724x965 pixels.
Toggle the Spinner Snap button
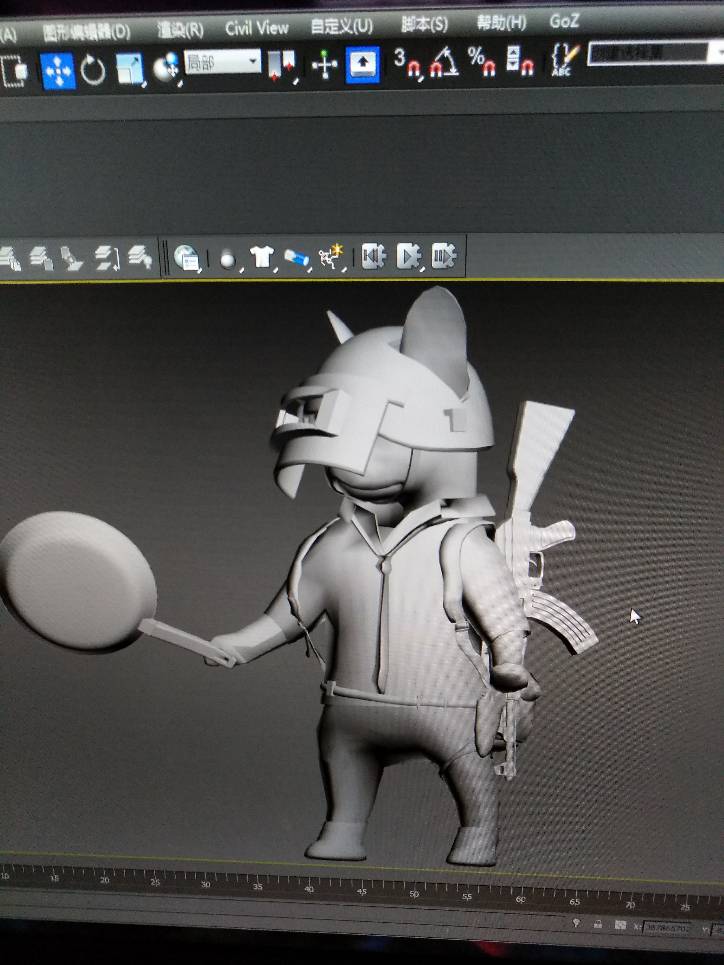click(520, 60)
